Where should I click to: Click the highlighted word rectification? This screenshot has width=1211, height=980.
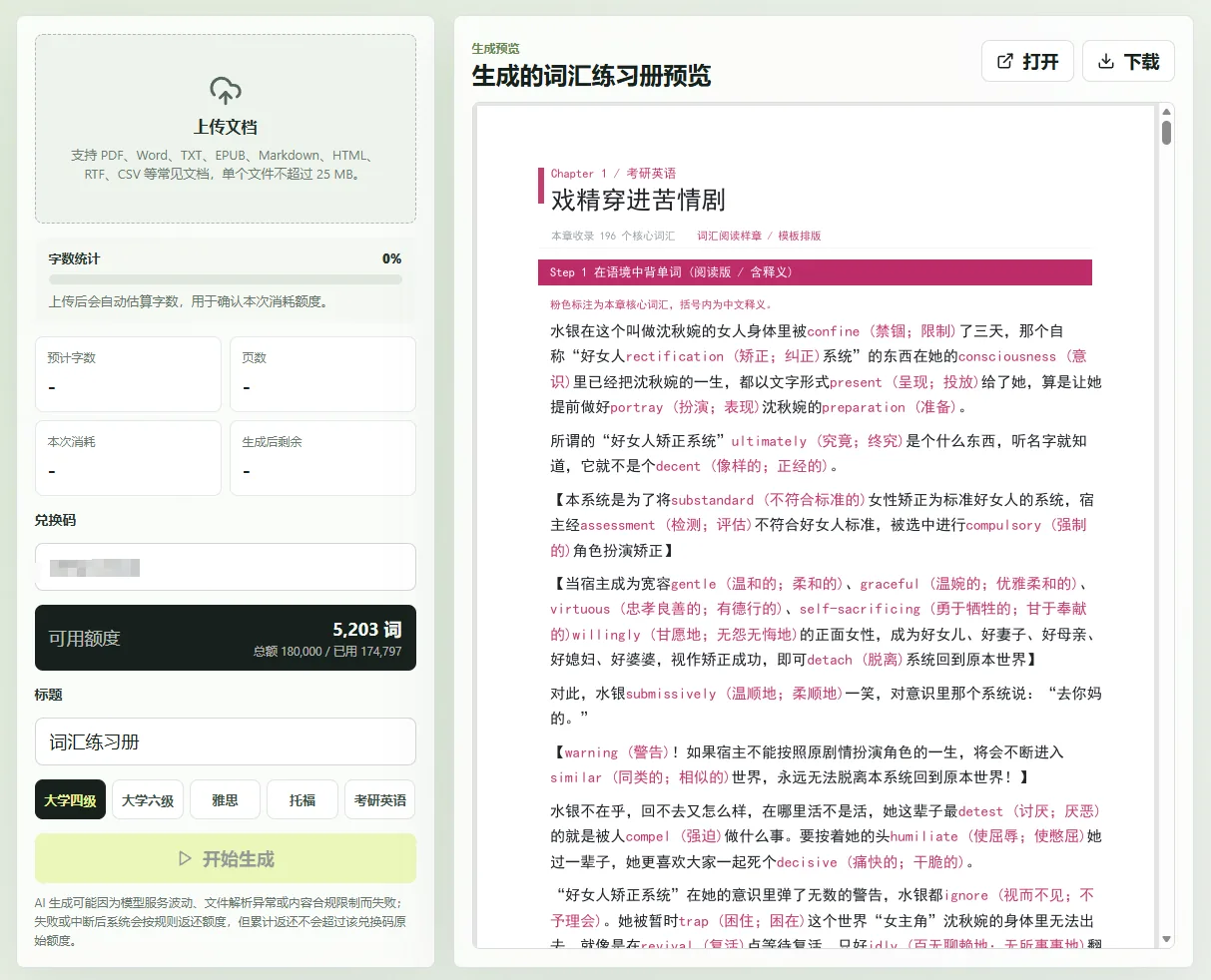click(675, 356)
